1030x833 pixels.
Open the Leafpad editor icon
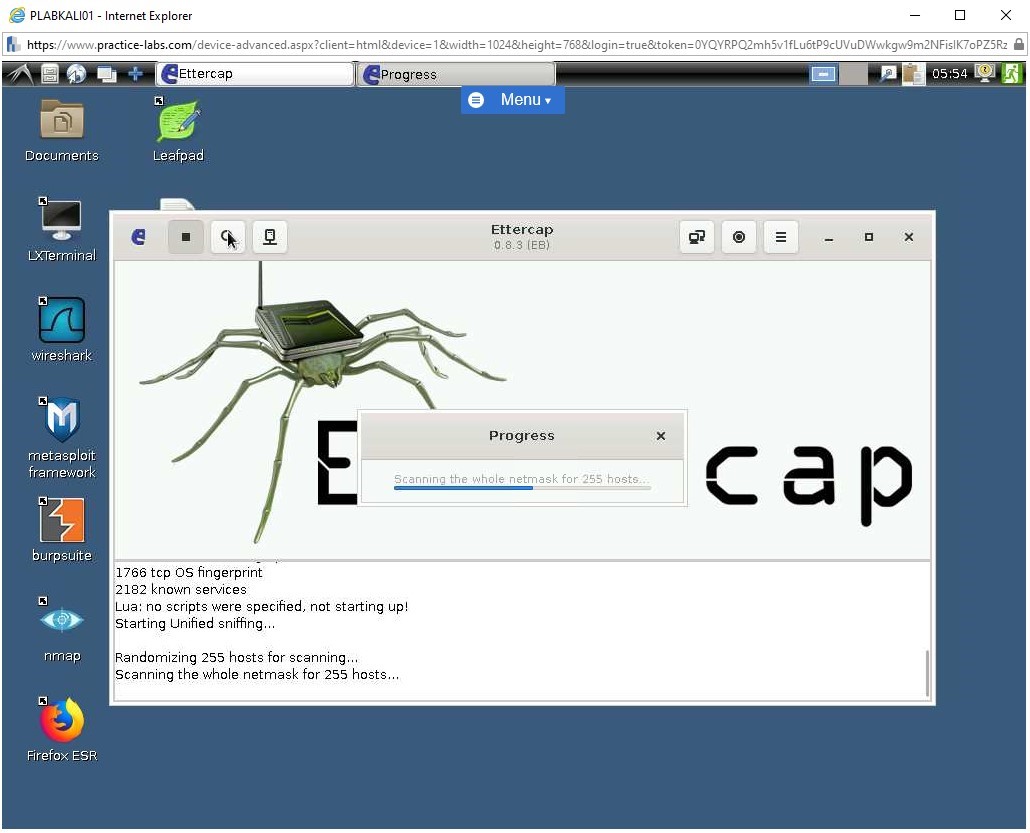pyautogui.click(x=178, y=123)
